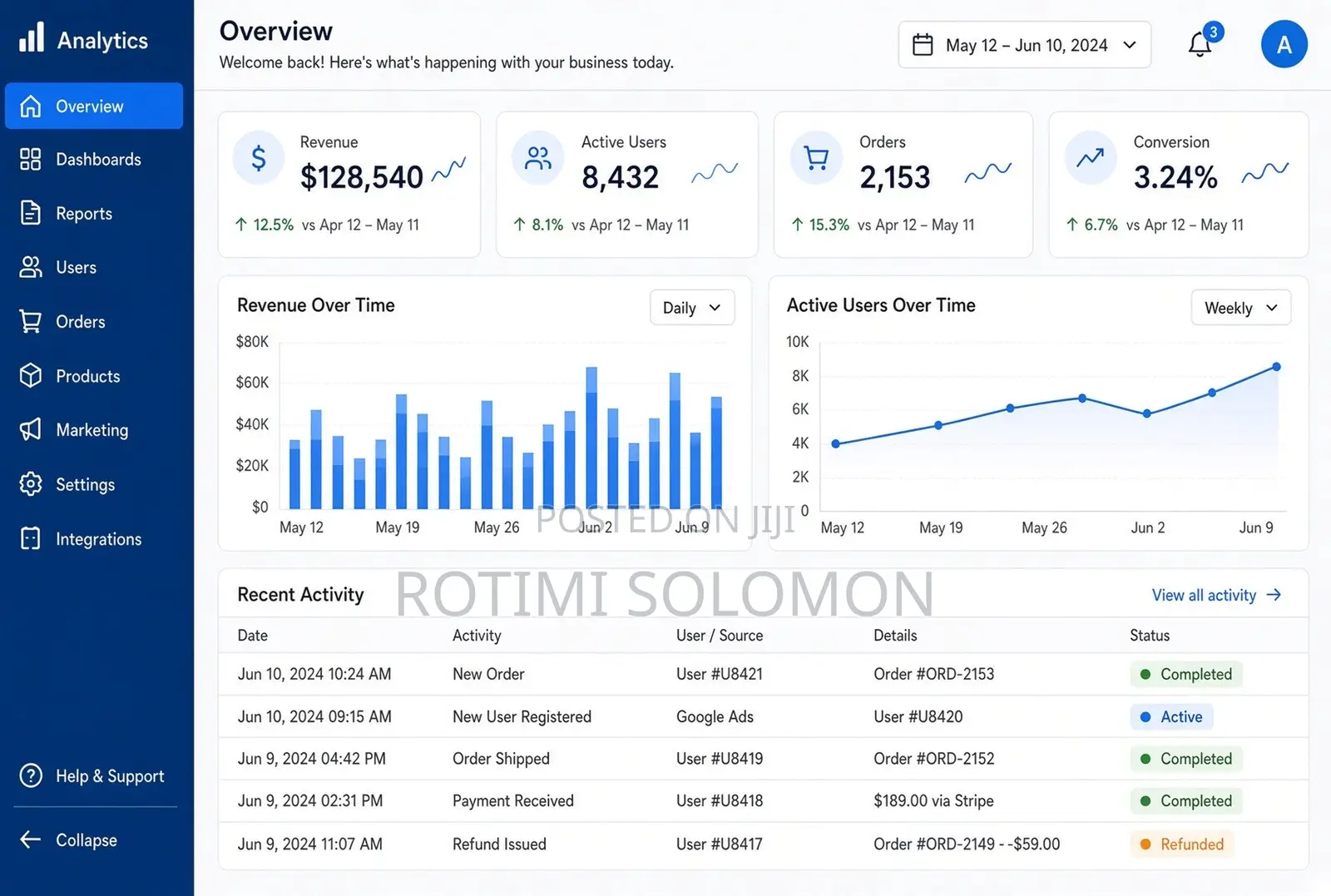
Task: Click the Revenue card sparkline
Action: coord(449,169)
